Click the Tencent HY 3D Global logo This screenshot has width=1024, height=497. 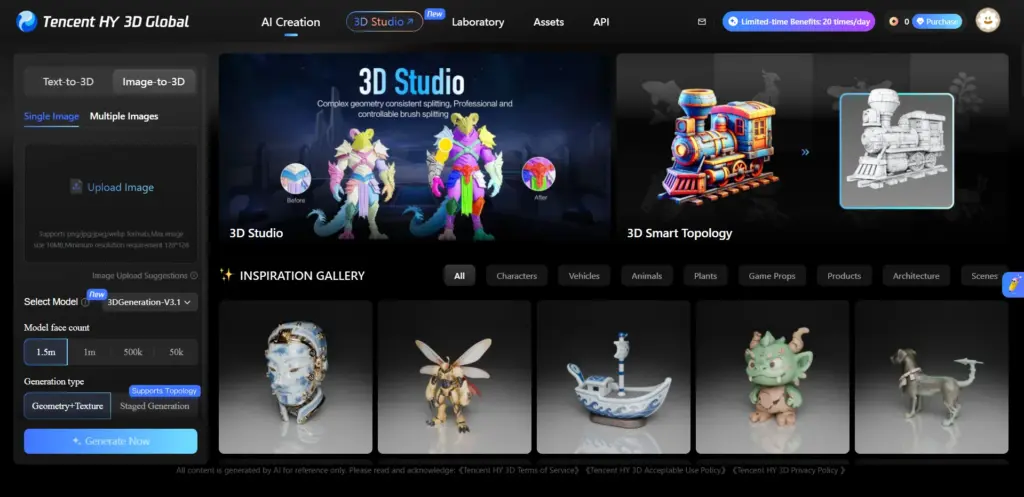click(103, 22)
